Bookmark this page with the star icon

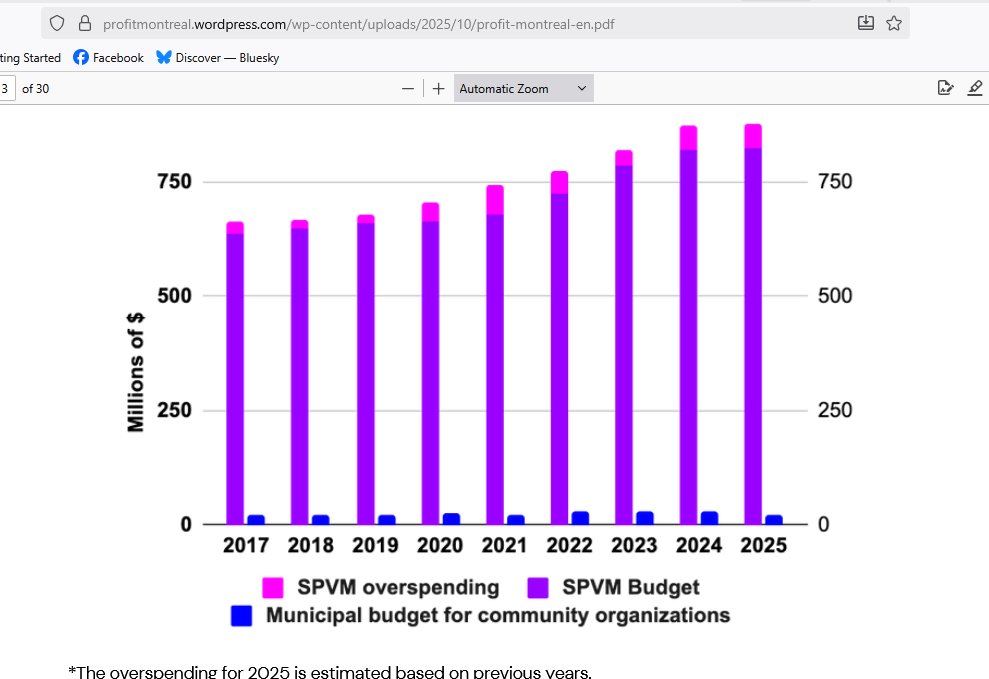click(x=893, y=22)
